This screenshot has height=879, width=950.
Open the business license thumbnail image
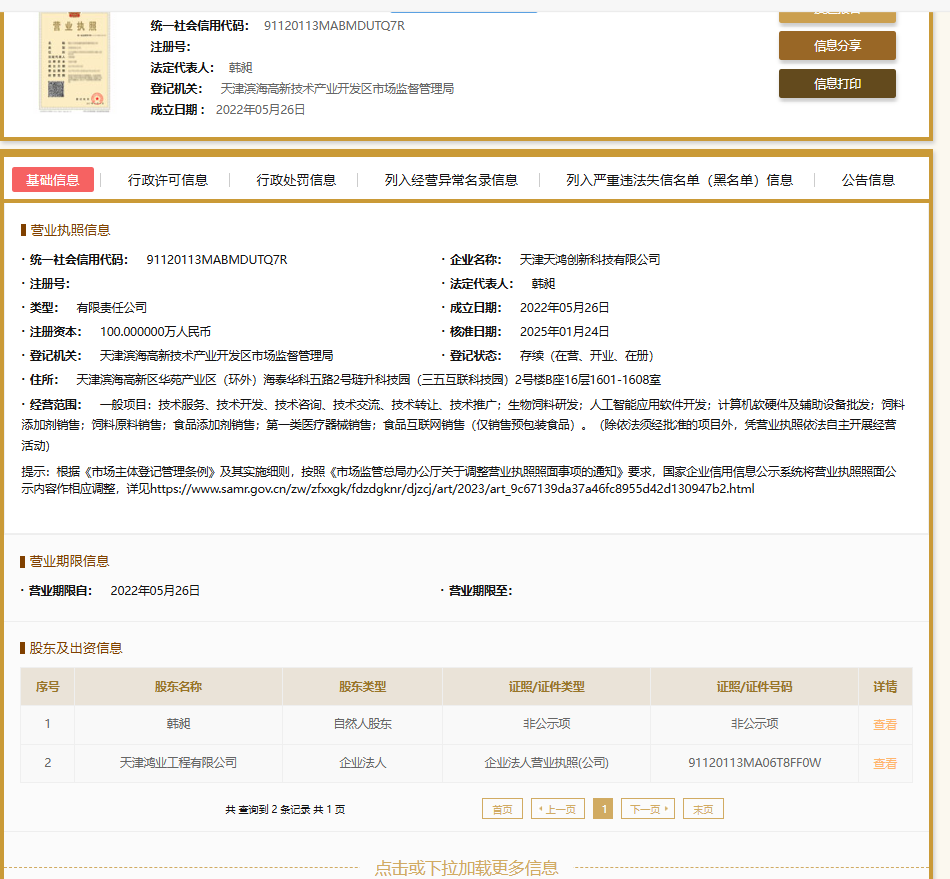[75, 61]
